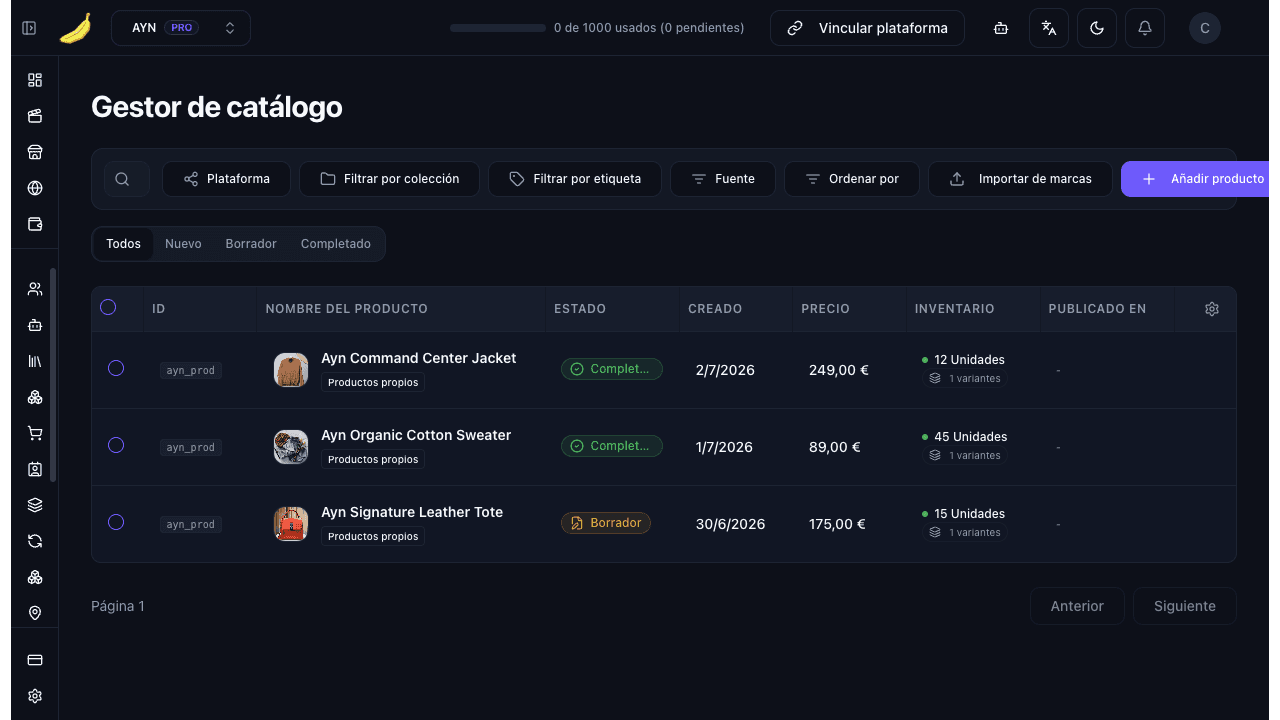Open the users icon in sidebar
Viewport: 1280px width, 720px height.
(35, 289)
